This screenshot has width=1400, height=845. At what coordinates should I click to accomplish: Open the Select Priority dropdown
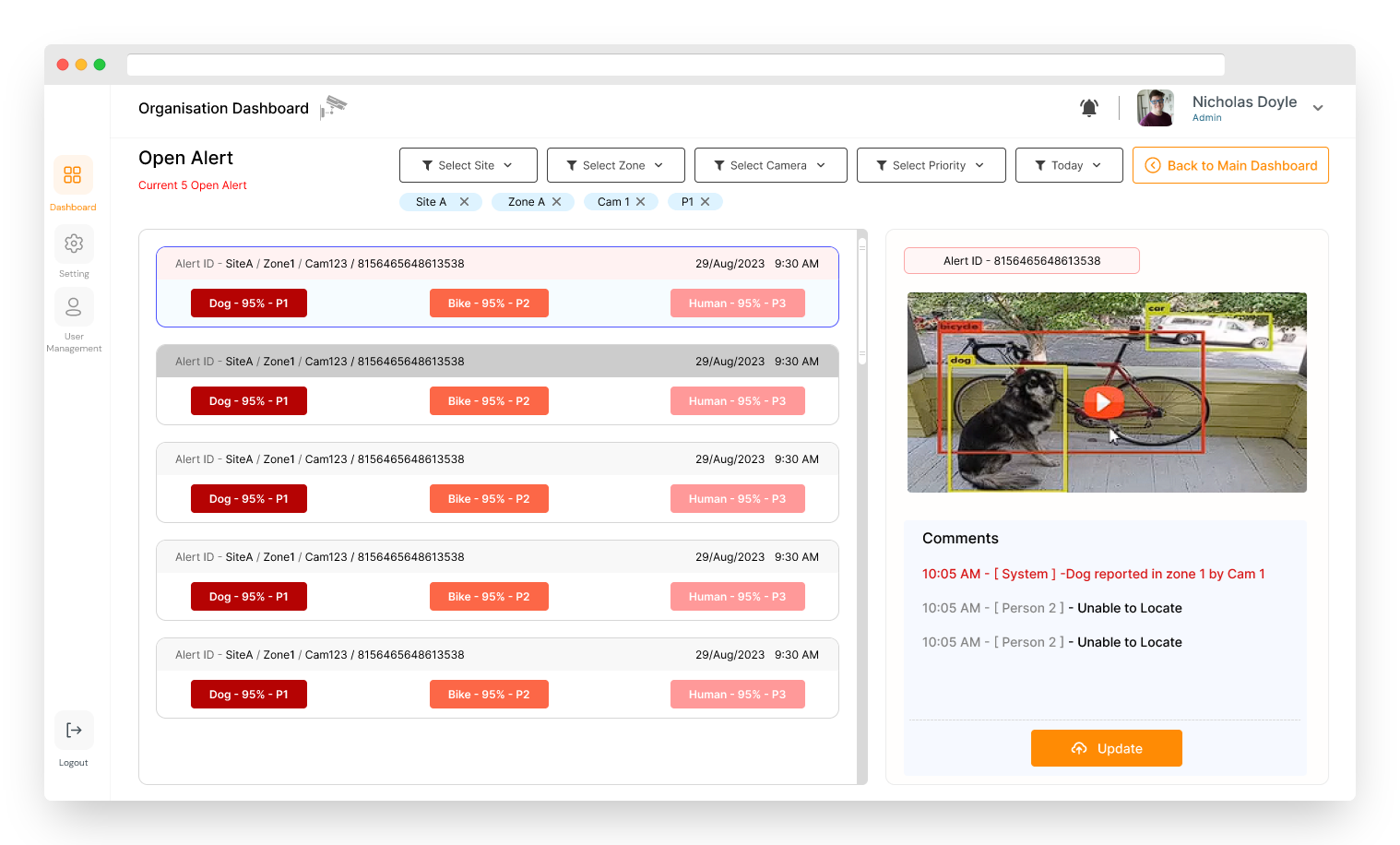(931, 166)
